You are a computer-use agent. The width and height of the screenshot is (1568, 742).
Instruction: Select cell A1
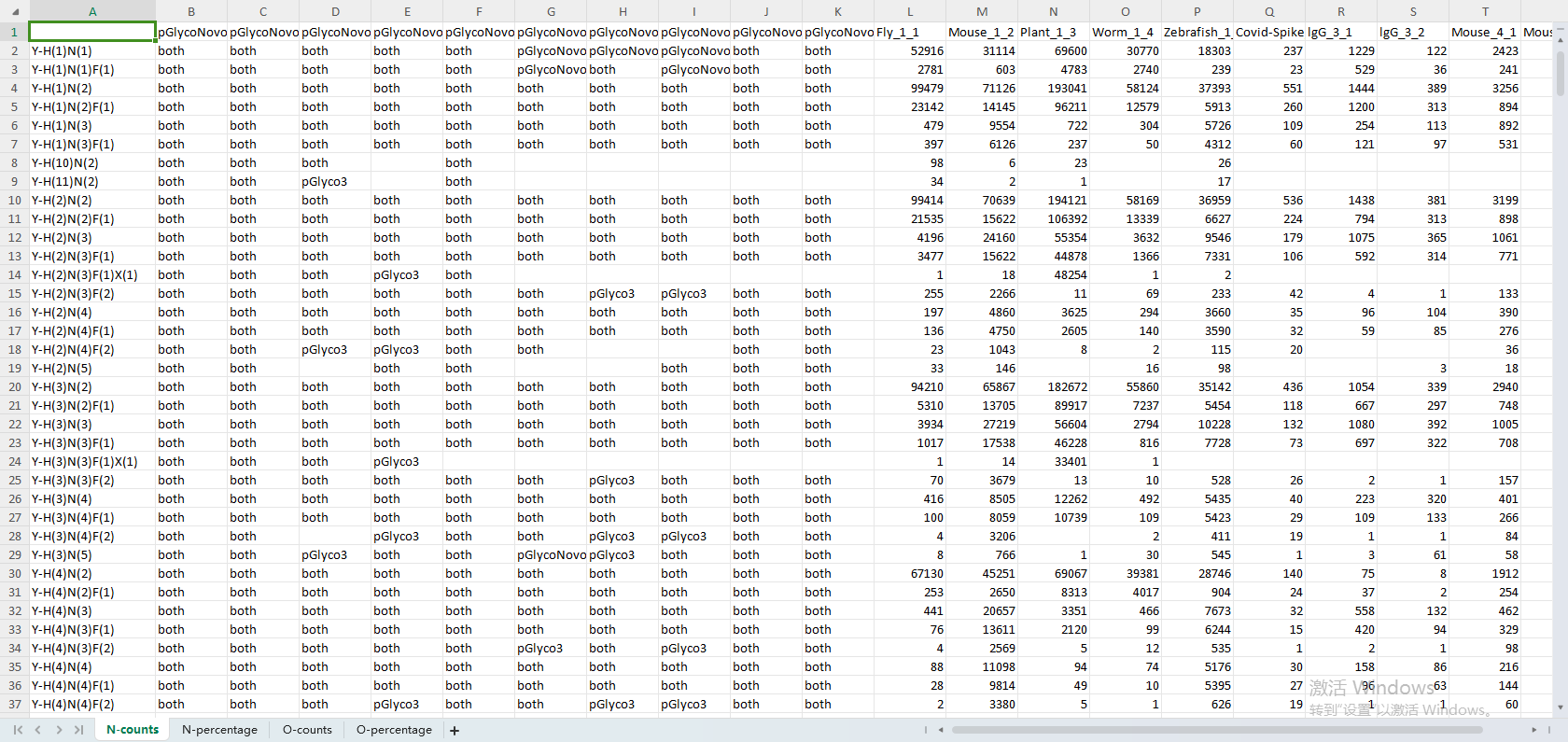[92, 33]
